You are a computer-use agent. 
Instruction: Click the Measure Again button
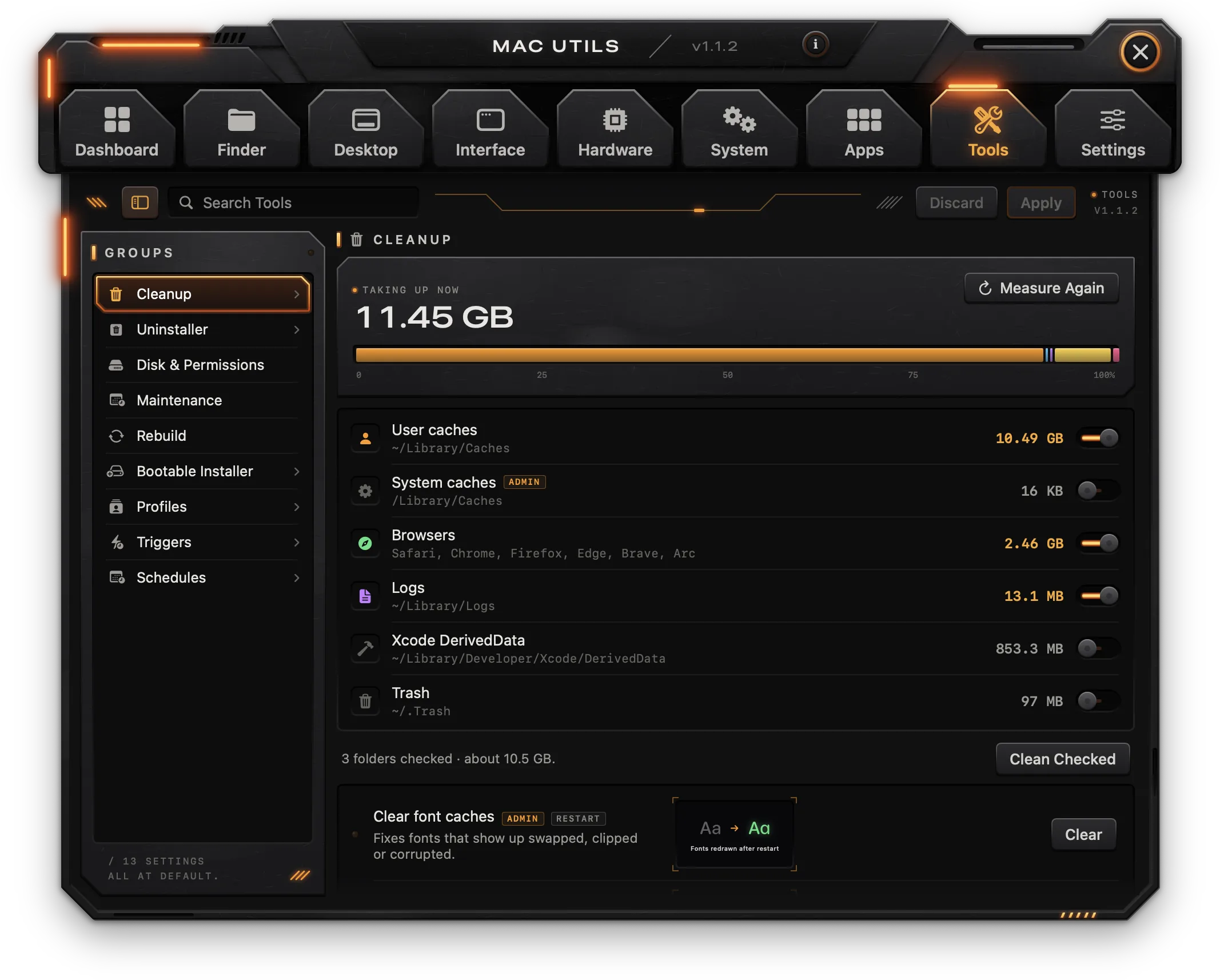click(1042, 288)
